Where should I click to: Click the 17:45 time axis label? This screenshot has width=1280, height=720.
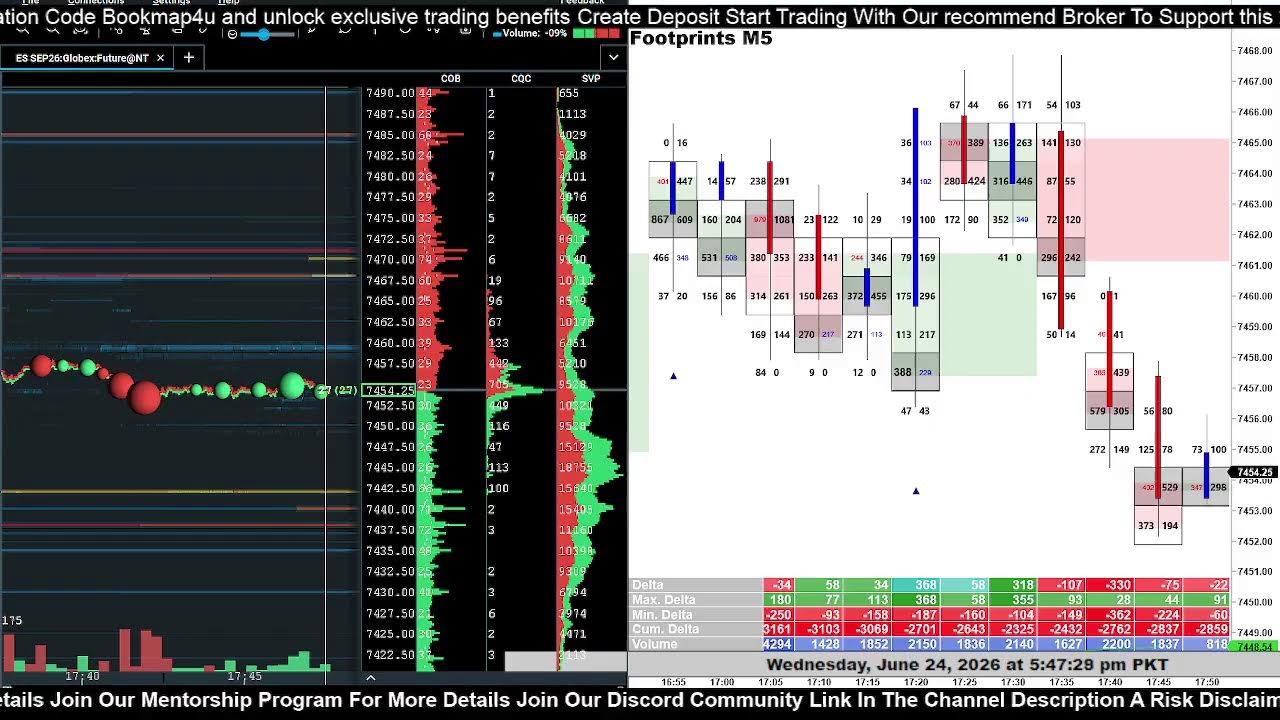pyautogui.click(x=244, y=677)
